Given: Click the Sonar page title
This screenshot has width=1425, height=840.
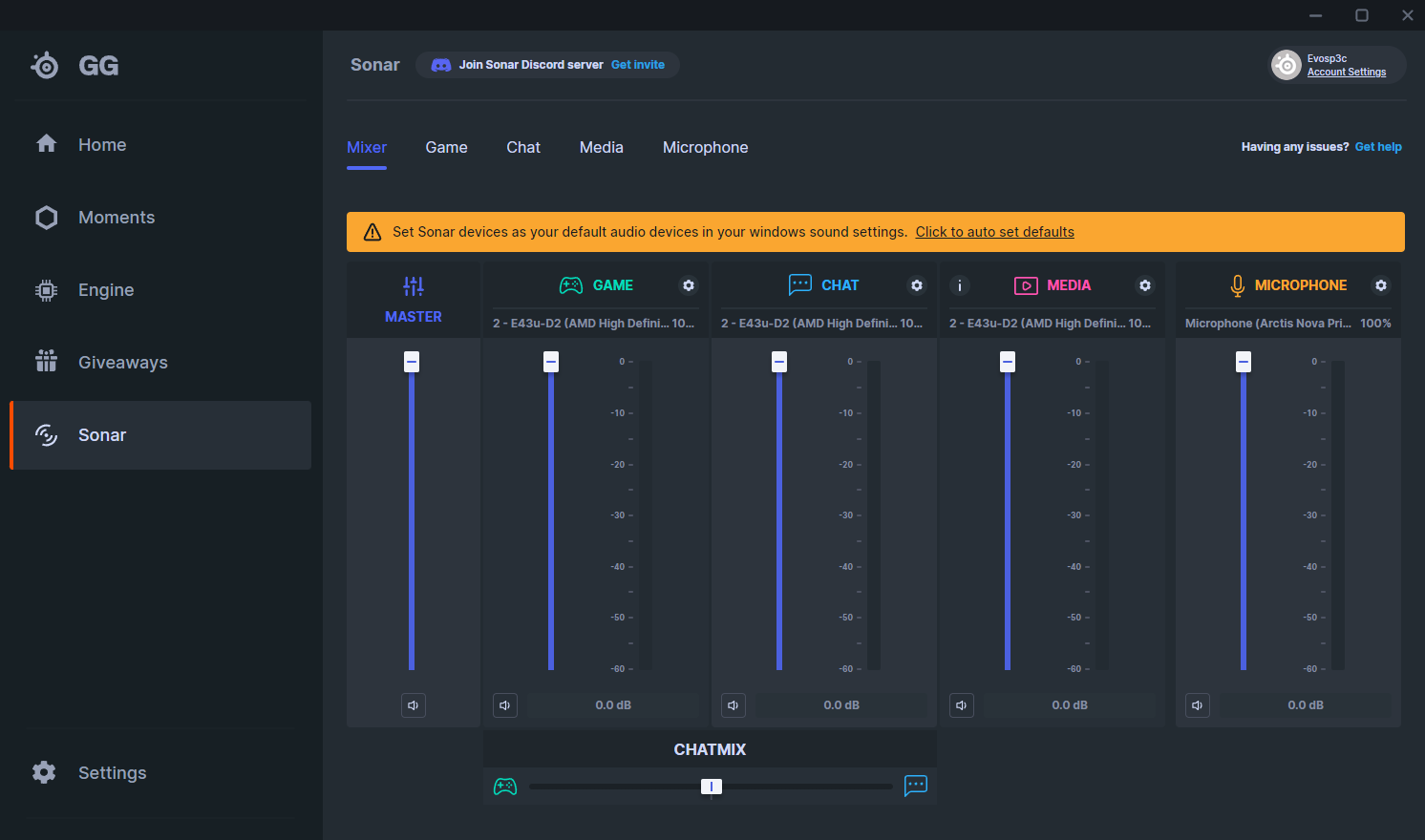Looking at the screenshot, I should click(x=375, y=65).
